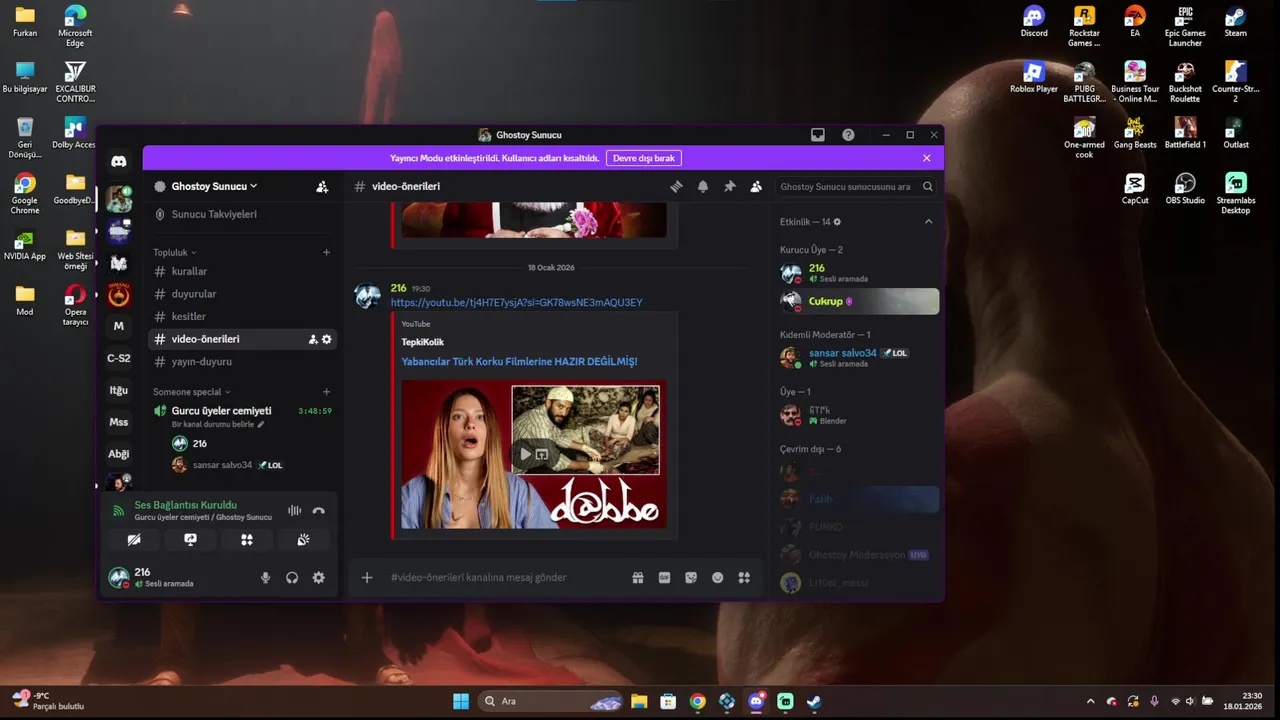
Task: Open Windows Start menu
Action: click(x=461, y=702)
